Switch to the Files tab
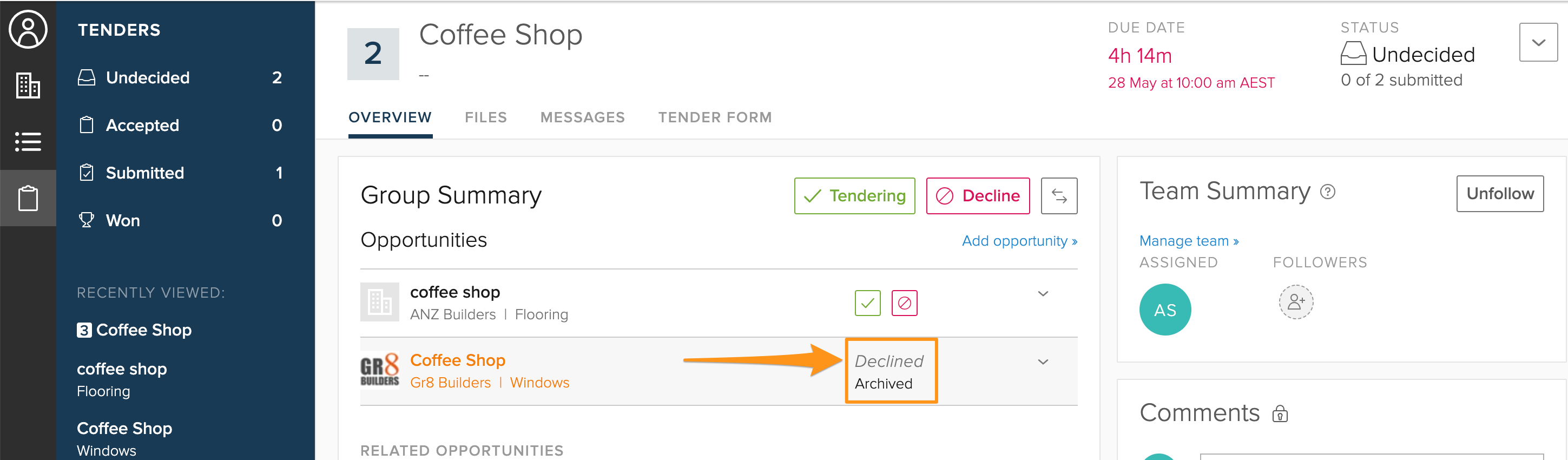This screenshot has height=460, width=1568. tap(486, 117)
